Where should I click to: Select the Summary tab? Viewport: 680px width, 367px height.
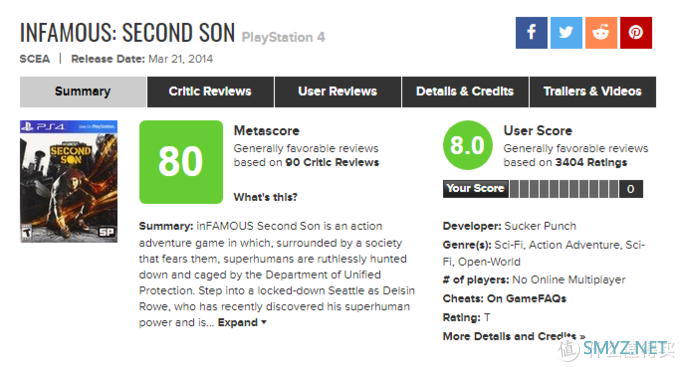(83, 92)
